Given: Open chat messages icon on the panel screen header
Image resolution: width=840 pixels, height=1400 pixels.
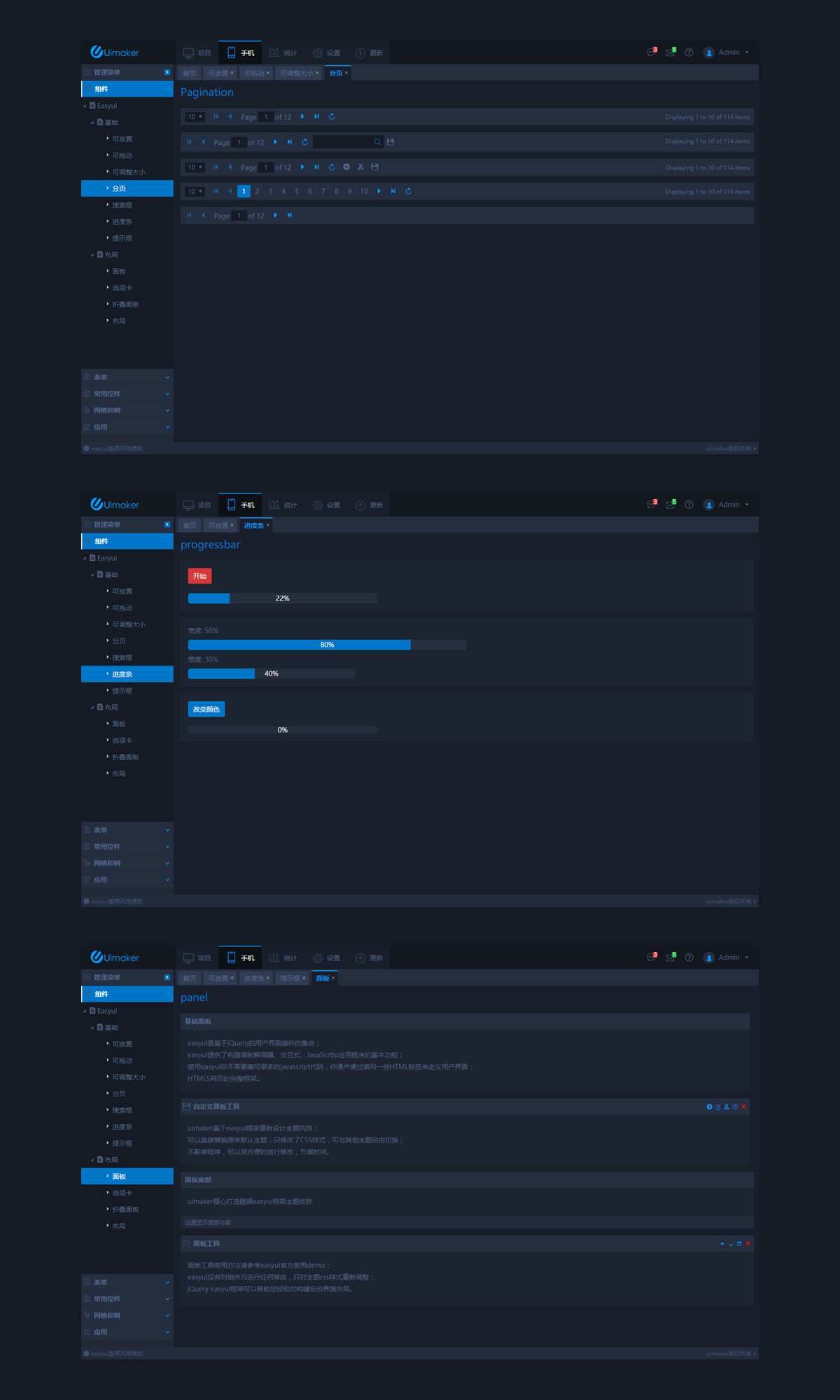Looking at the screenshot, I should [652, 957].
